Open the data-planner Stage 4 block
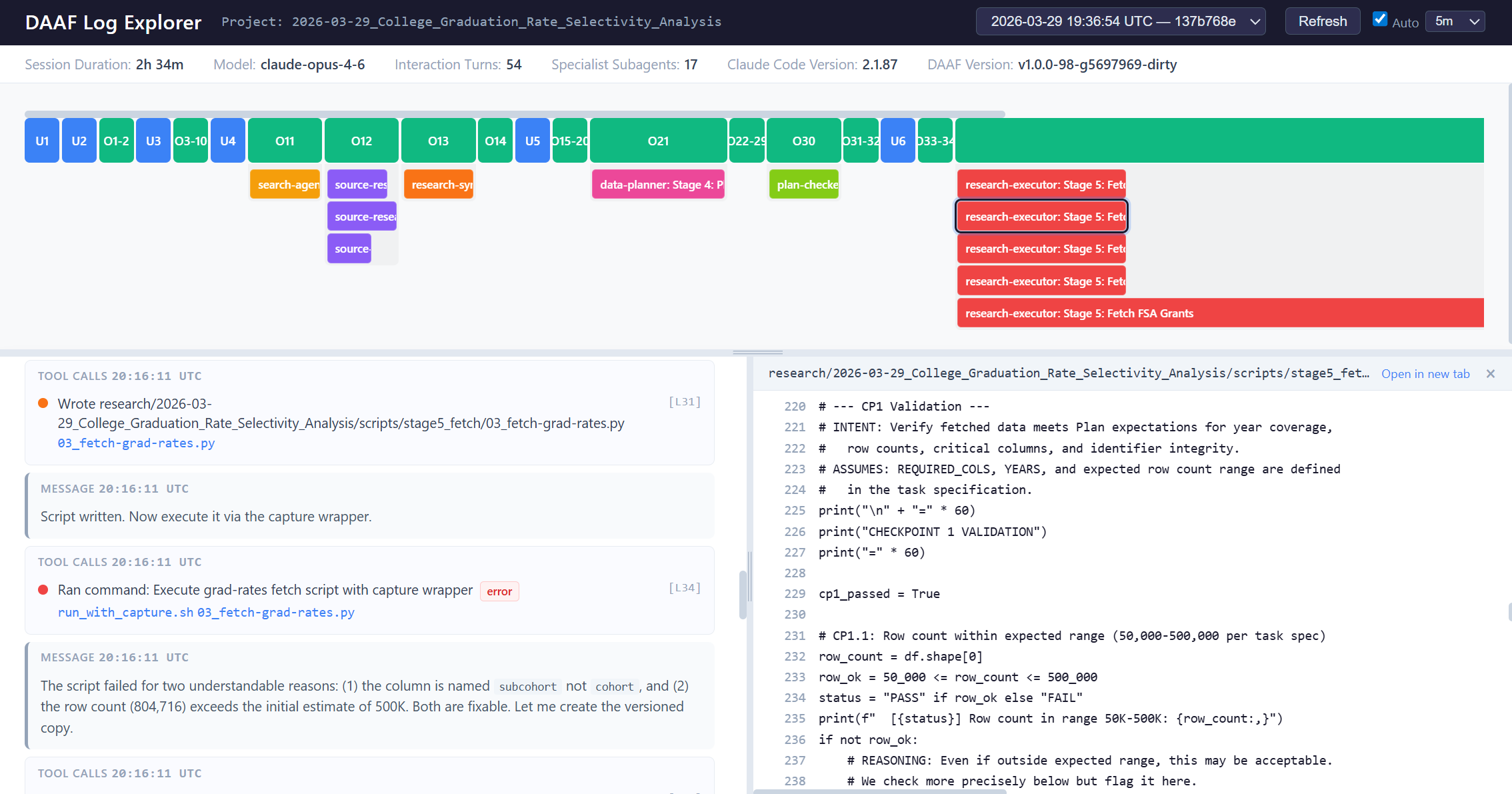Screen dimensions: 1512x794 click(x=658, y=185)
